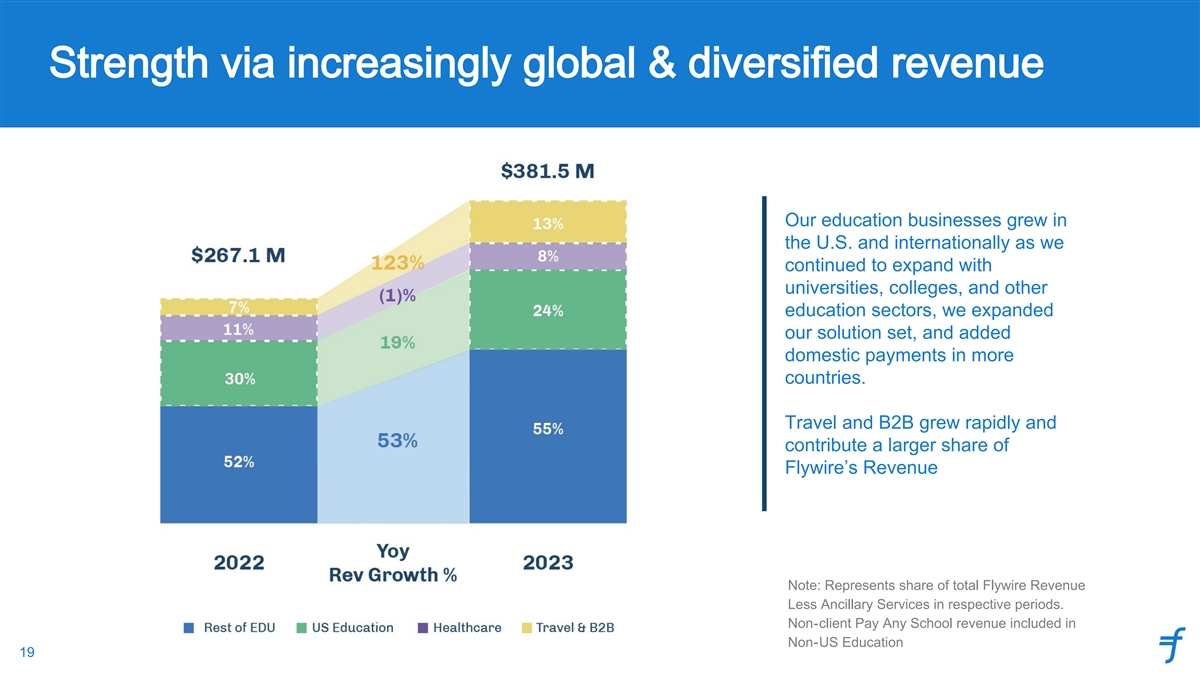The height and width of the screenshot is (675, 1200).
Task: Select the Travel and B2B grew rapidly paragraph
Action: (920, 445)
